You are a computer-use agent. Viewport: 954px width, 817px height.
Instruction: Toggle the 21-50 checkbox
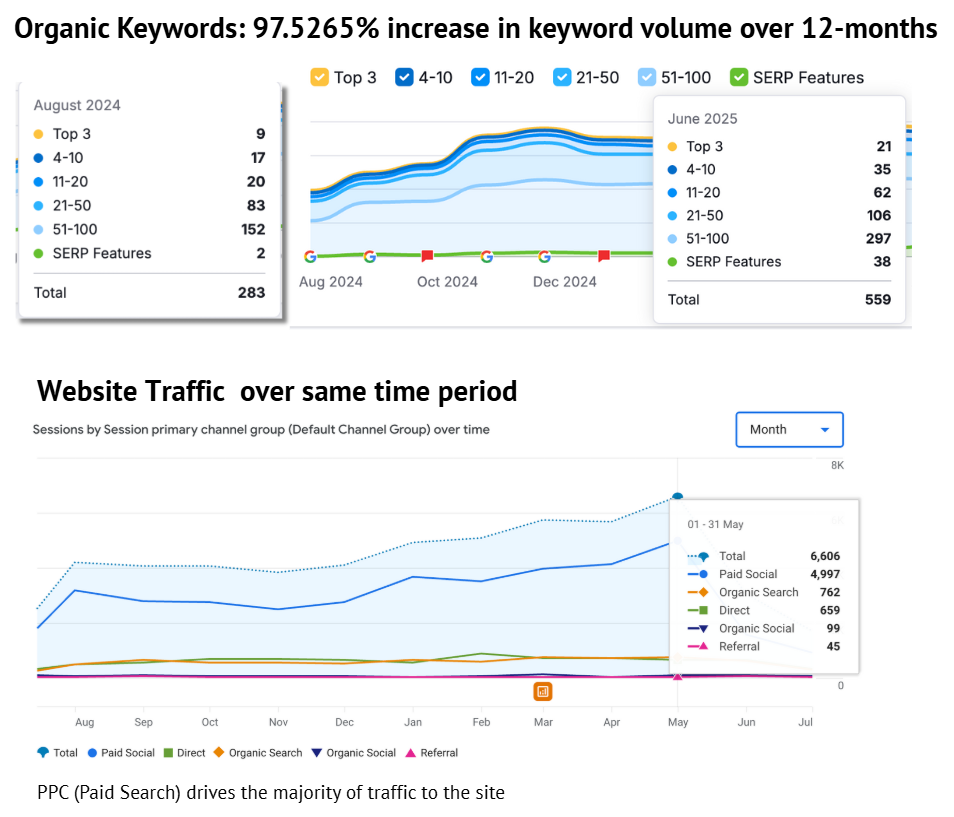pos(562,77)
